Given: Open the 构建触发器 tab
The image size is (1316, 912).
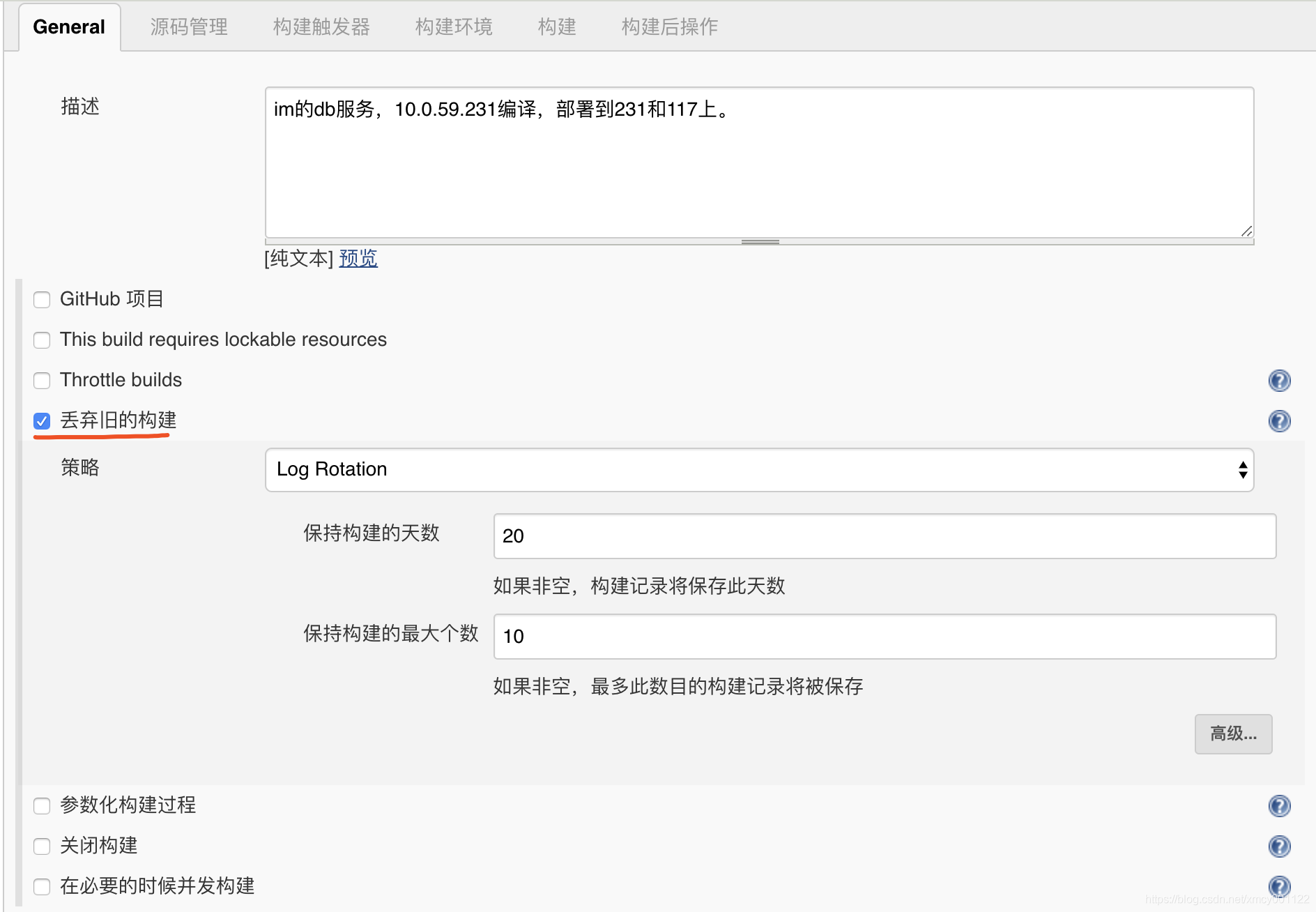Looking at the screenshot, I should click(321, 27).
